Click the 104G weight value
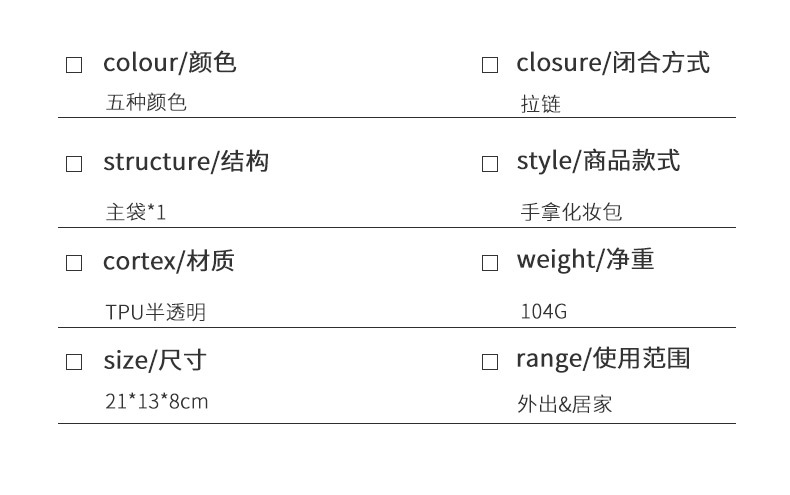 [x=544, y=311]
